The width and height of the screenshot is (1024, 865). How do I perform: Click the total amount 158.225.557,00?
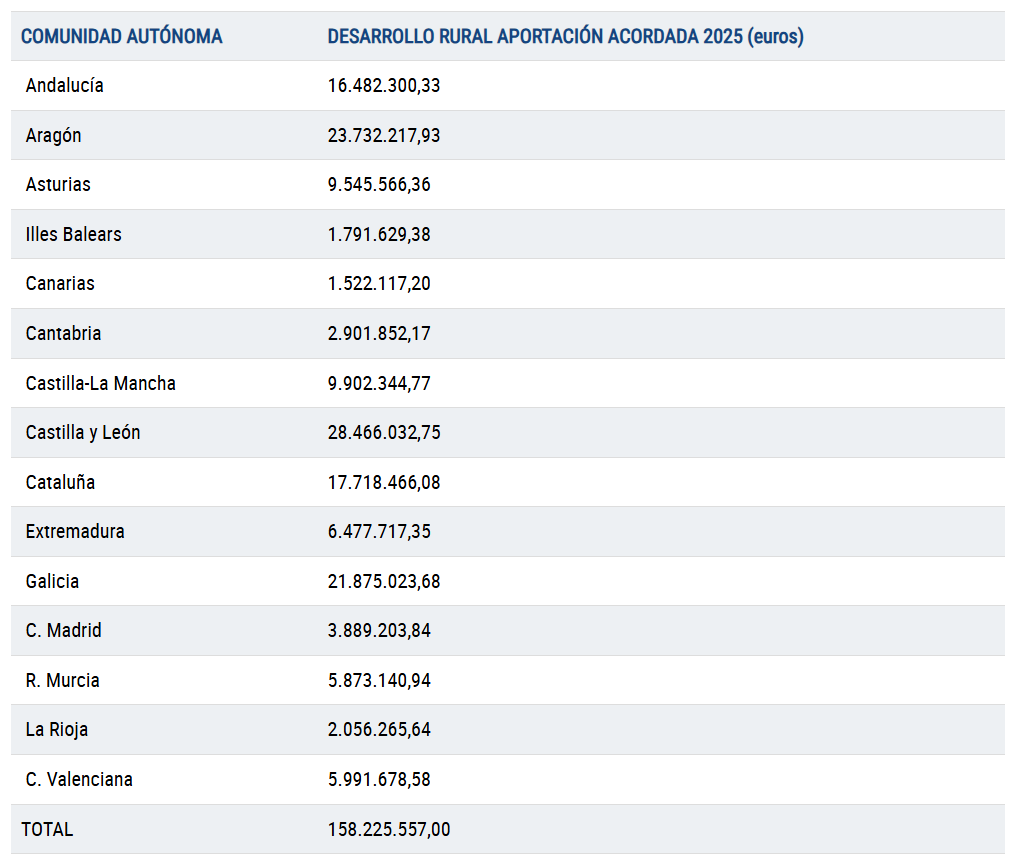tap(389, 830)
